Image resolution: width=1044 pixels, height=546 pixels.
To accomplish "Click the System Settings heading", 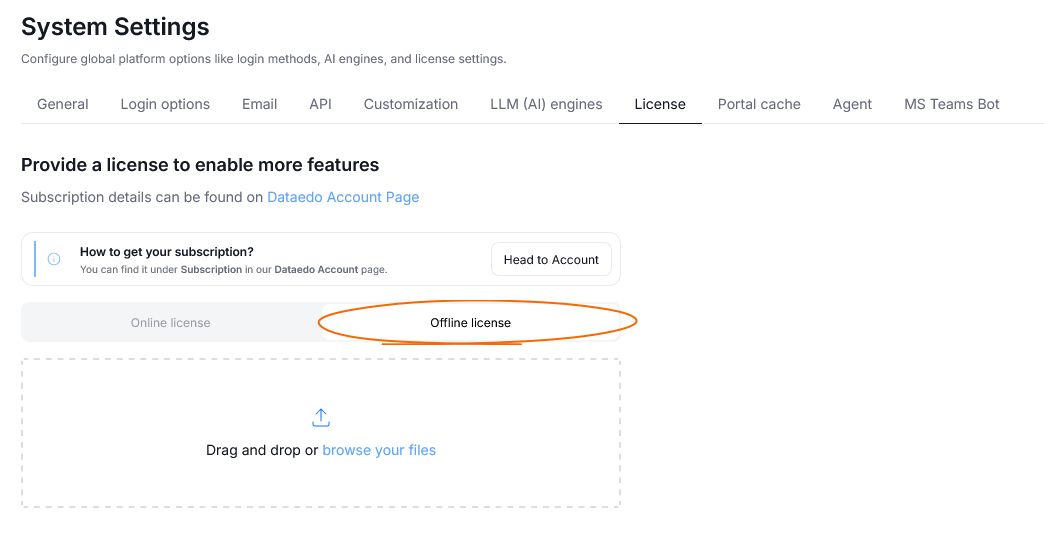I will pos(115,27).
